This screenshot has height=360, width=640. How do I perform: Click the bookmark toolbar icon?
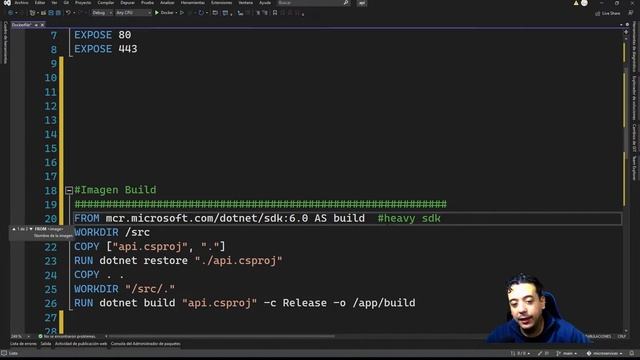pos(275,13)
